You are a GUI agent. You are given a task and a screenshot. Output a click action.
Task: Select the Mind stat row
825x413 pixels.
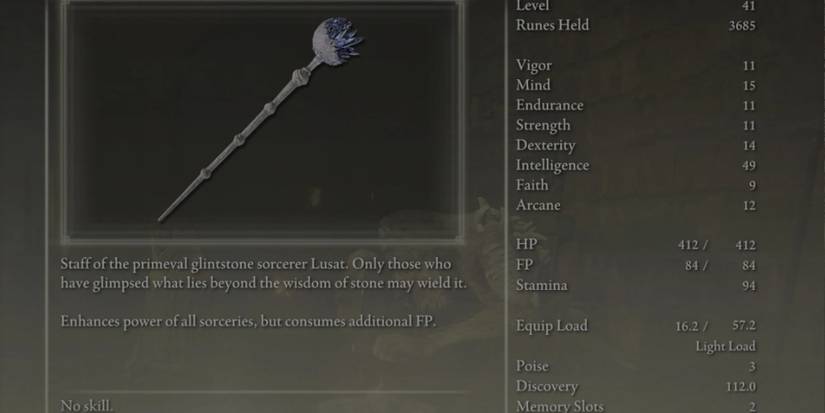point(636,85)
